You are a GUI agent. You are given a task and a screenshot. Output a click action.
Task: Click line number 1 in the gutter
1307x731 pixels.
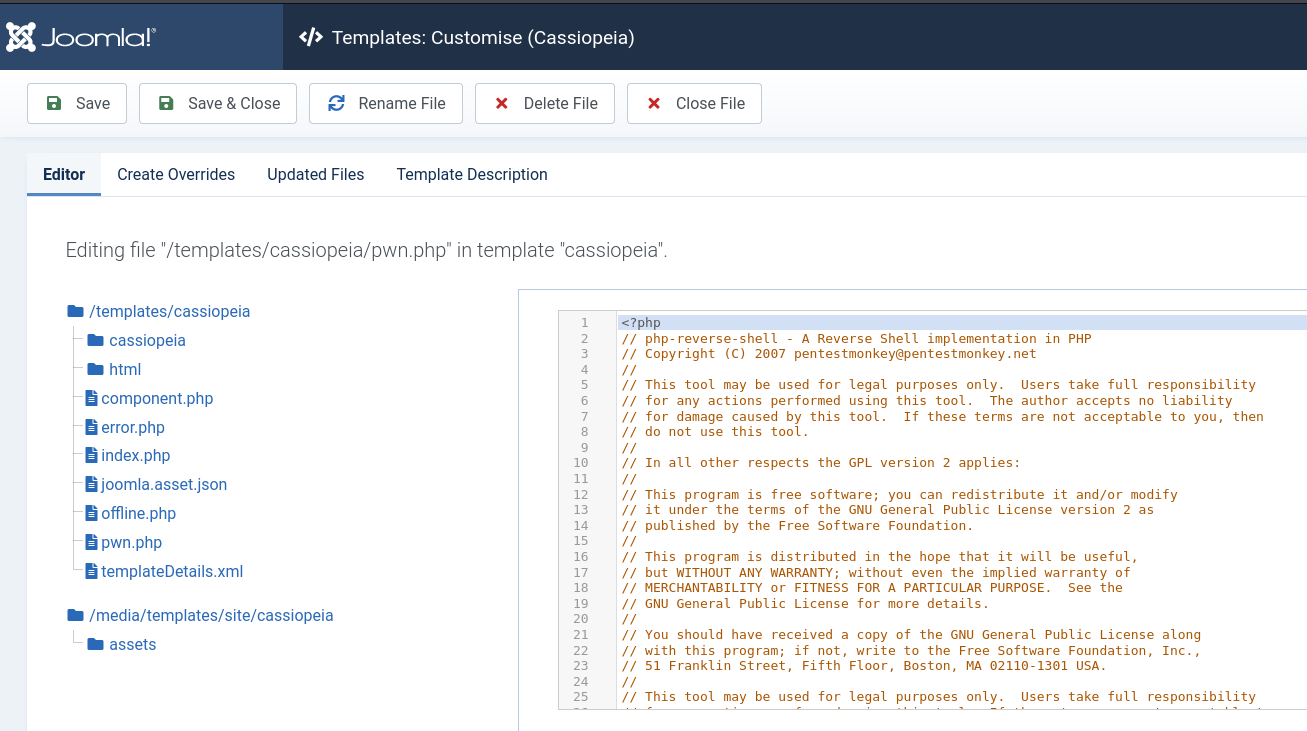click(x=585, y=323)
